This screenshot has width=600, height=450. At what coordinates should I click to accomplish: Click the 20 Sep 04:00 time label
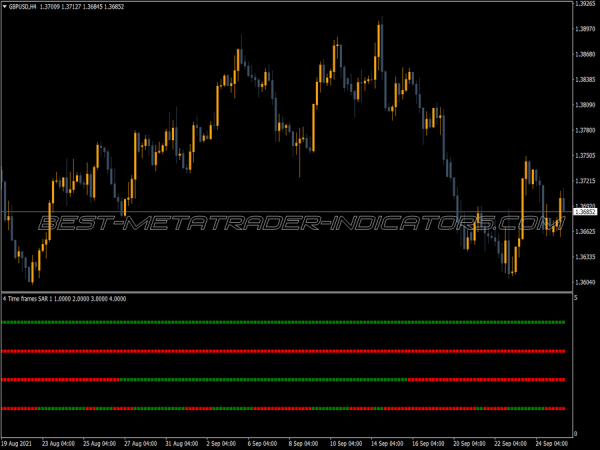470,444
